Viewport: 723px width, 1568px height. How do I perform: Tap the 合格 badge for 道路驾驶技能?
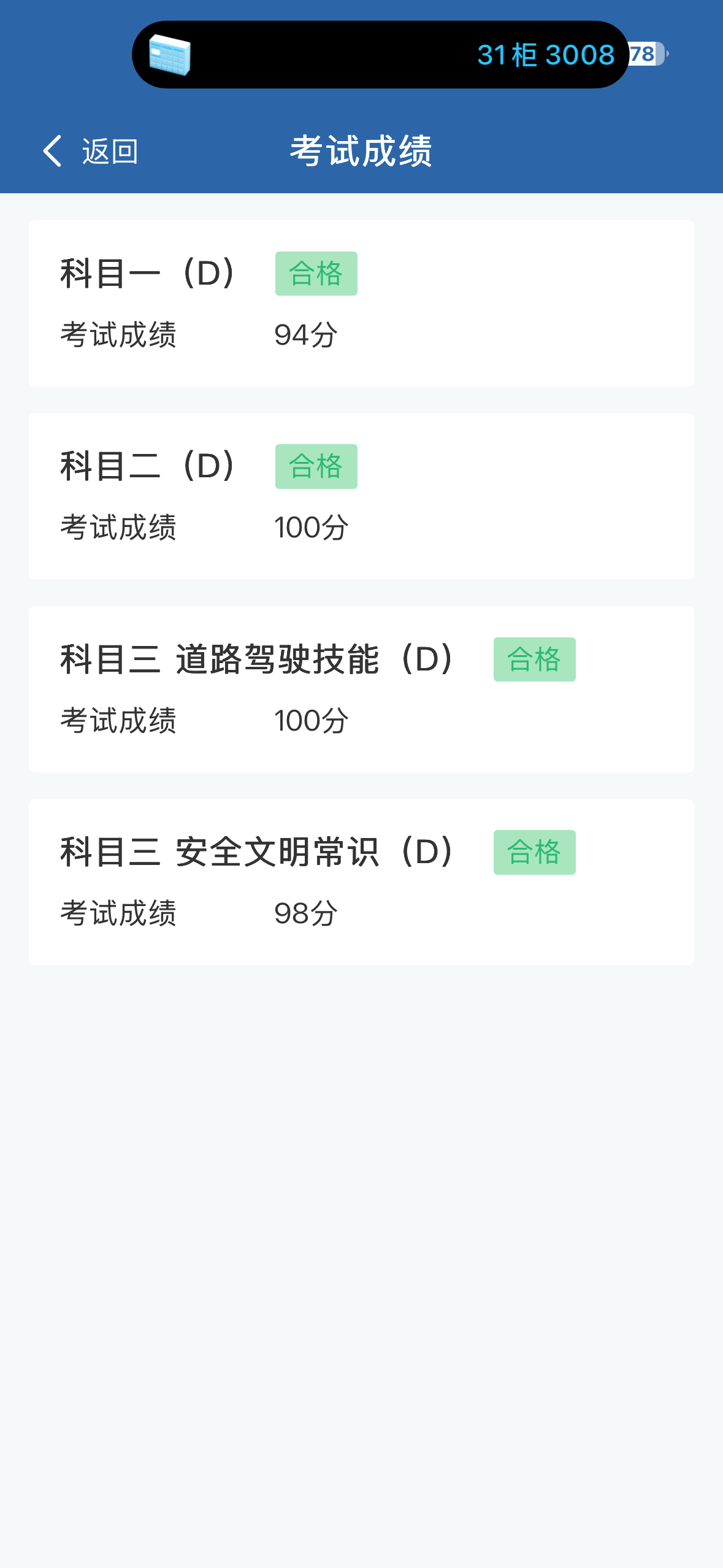click(x=534, y=659)
